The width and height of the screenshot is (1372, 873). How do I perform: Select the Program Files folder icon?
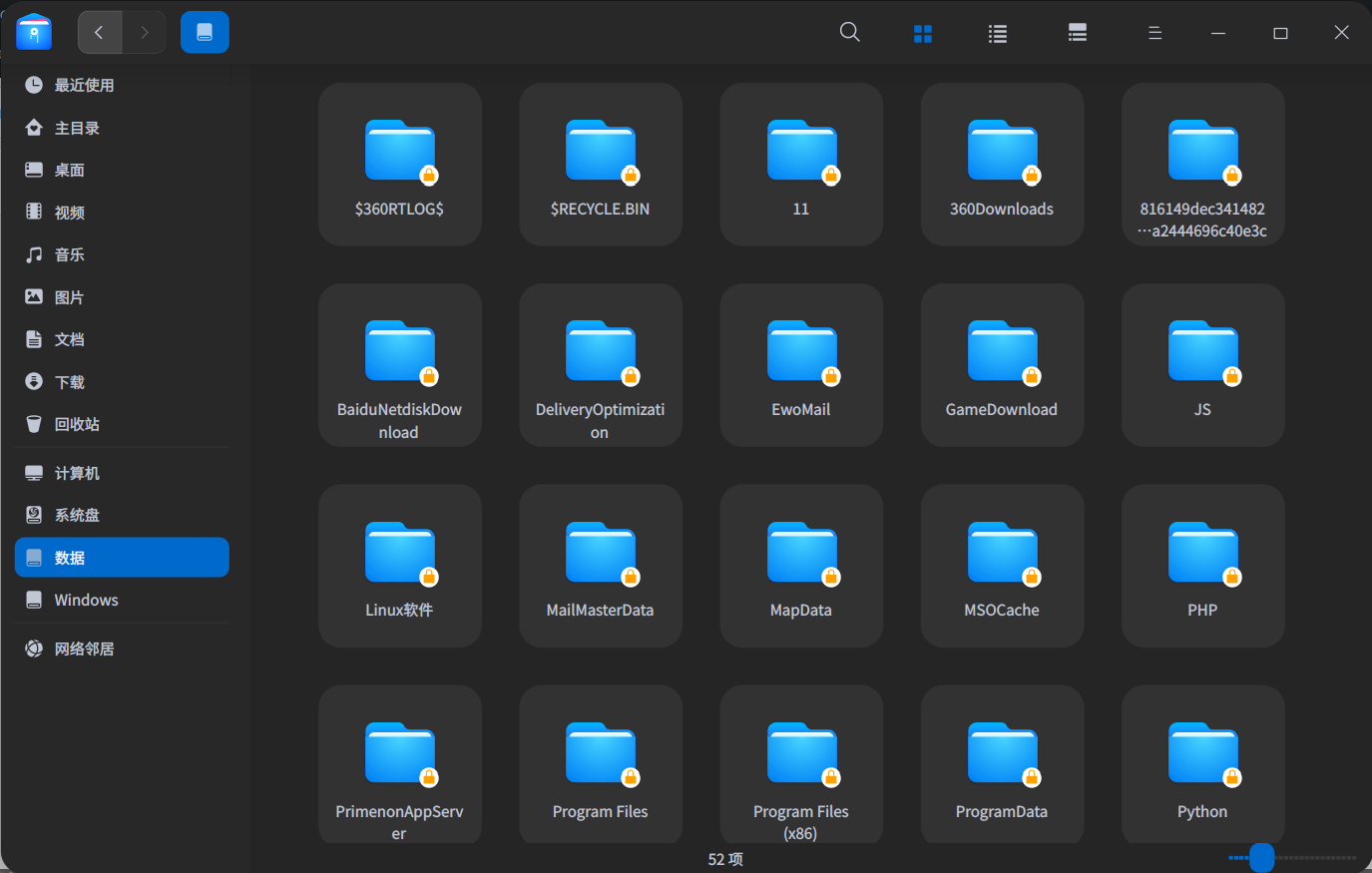(x=601, y=753)
